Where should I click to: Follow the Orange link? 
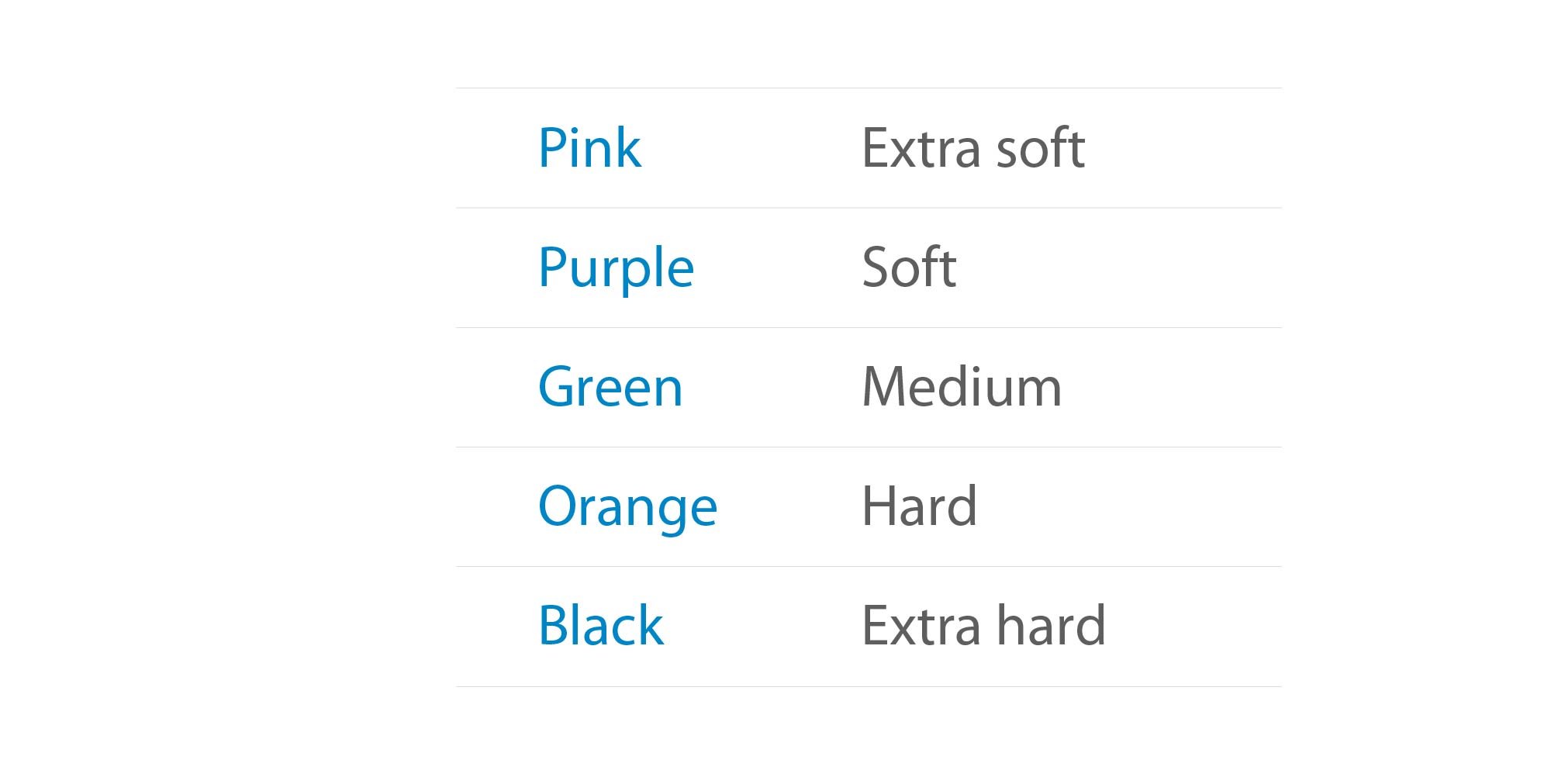[627, 508]
